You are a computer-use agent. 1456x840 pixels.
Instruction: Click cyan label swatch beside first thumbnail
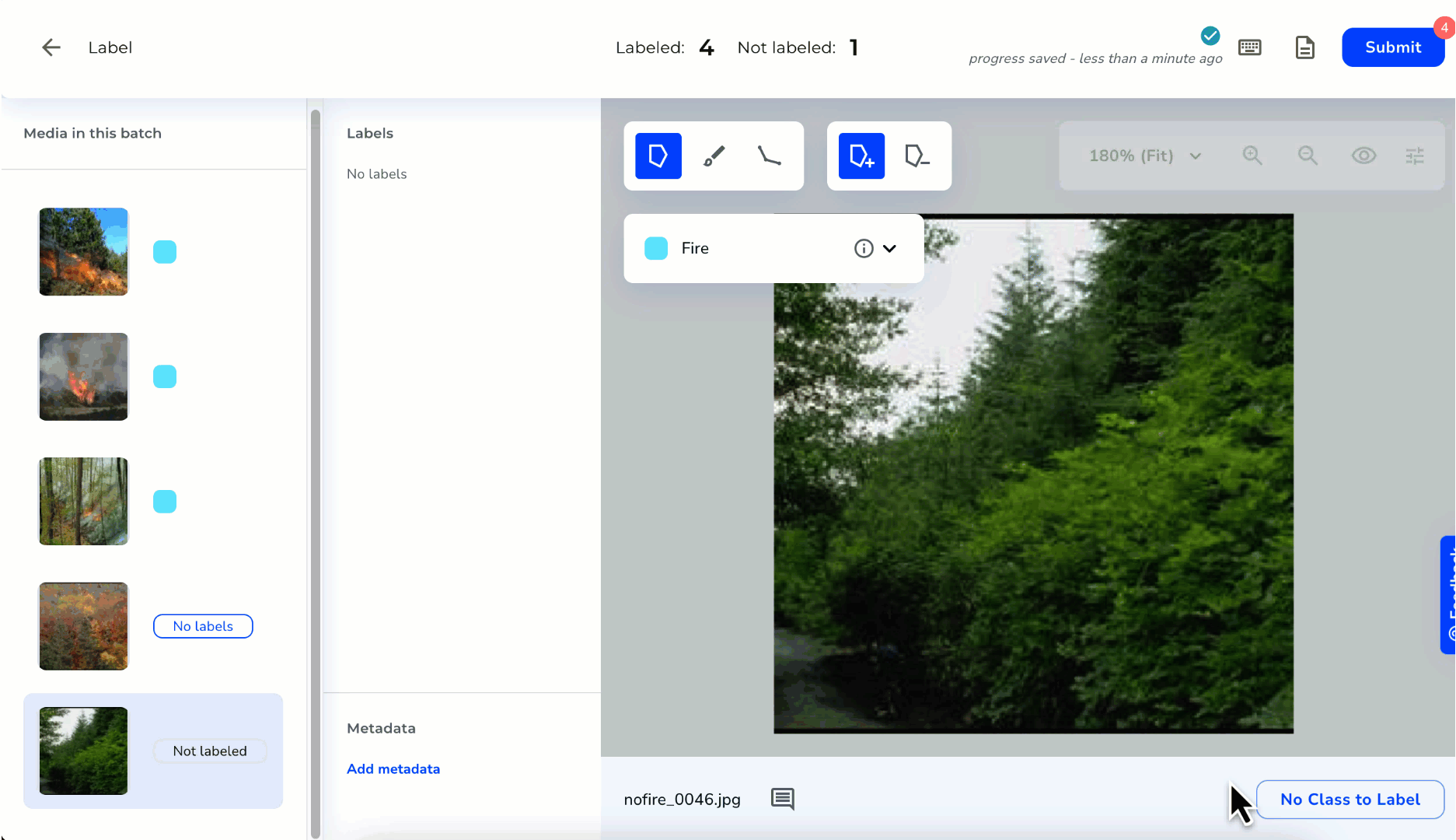click(x=165, y=252)
